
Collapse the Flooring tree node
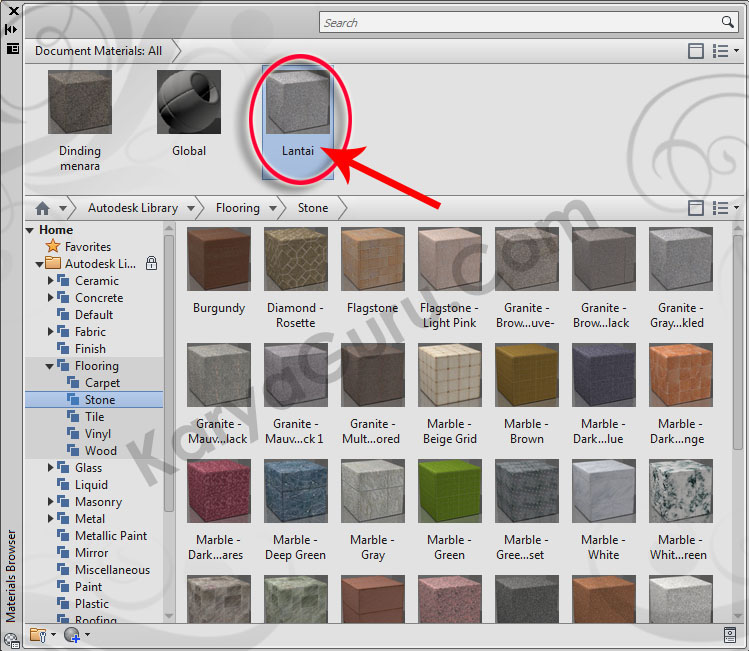pos(51,366)
